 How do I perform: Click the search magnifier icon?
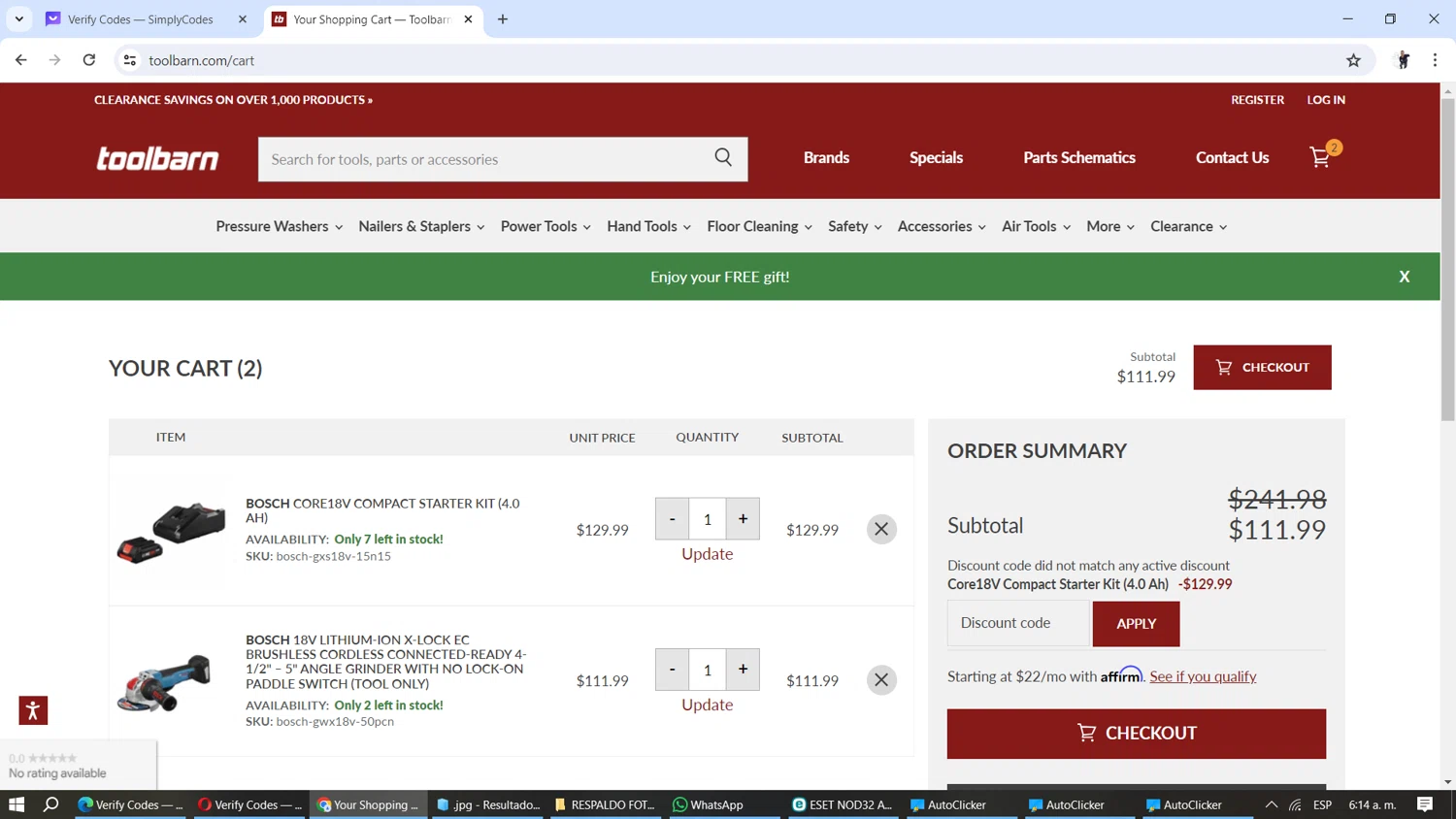point(723,157)
